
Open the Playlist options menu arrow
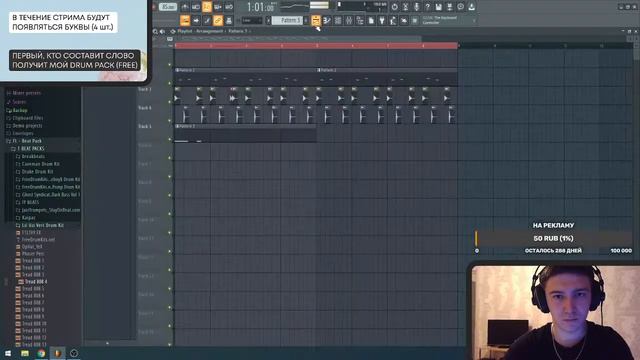pos(173,31)
